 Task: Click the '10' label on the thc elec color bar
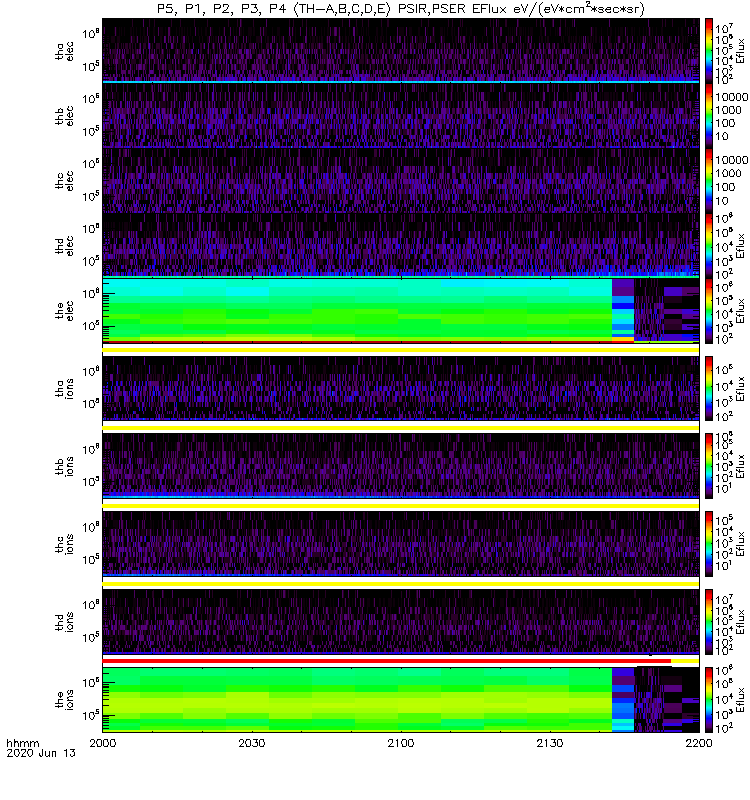[x=722, y=201]
